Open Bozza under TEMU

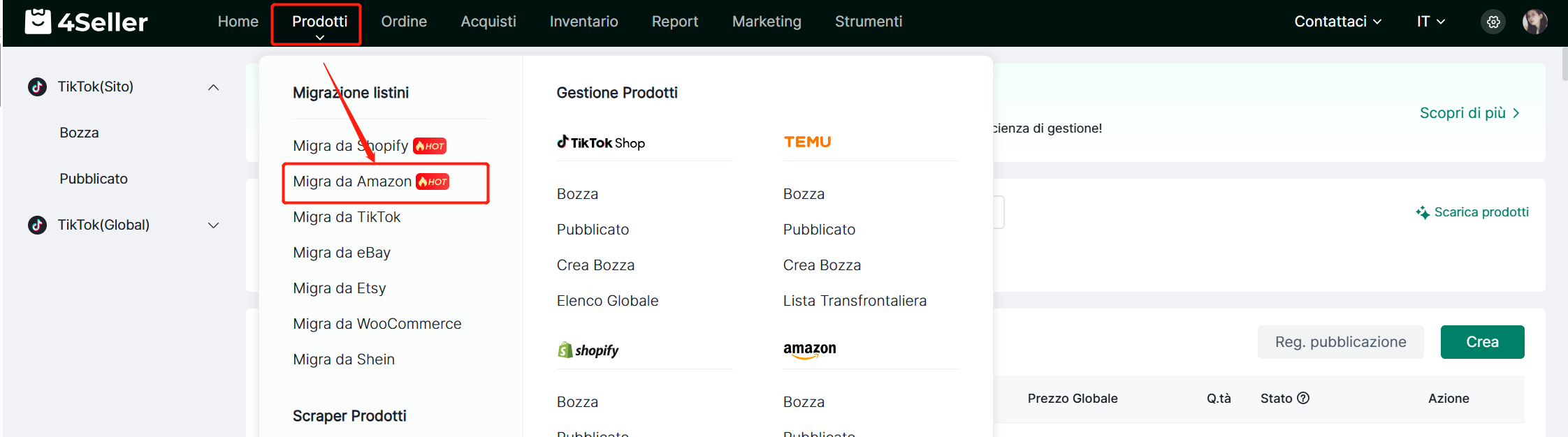pyautogui.click(x=804, y=194)
